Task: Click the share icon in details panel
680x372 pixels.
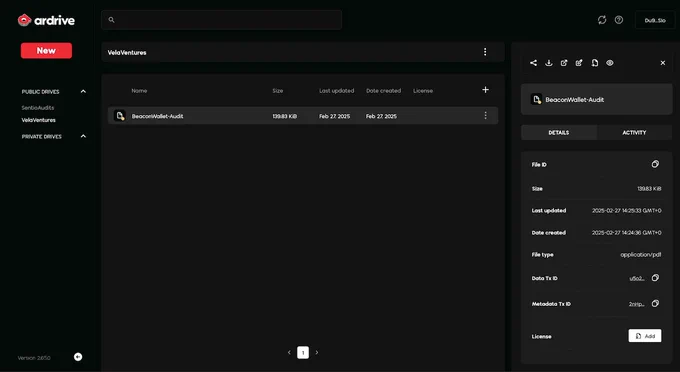Action: point(533,63)
